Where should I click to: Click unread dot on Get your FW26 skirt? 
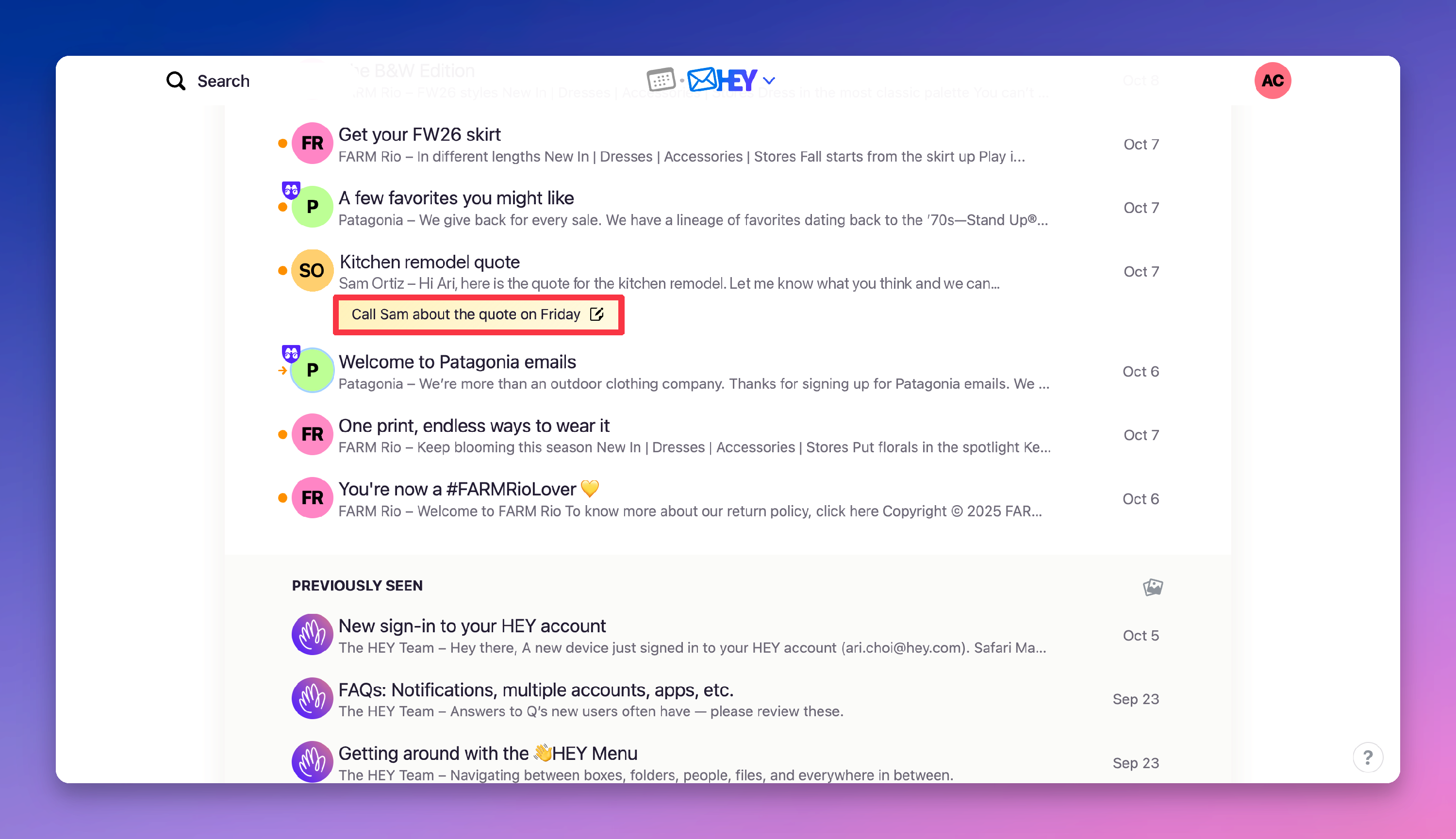pos(282,144)
